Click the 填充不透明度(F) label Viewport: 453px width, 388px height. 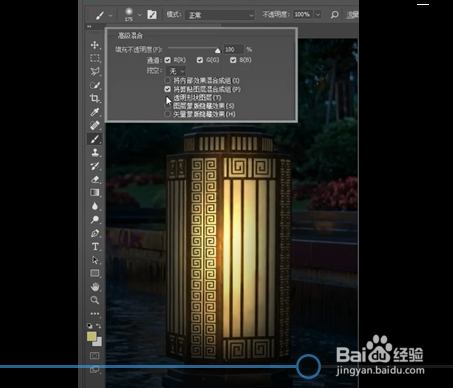click(x=139, y=50)
